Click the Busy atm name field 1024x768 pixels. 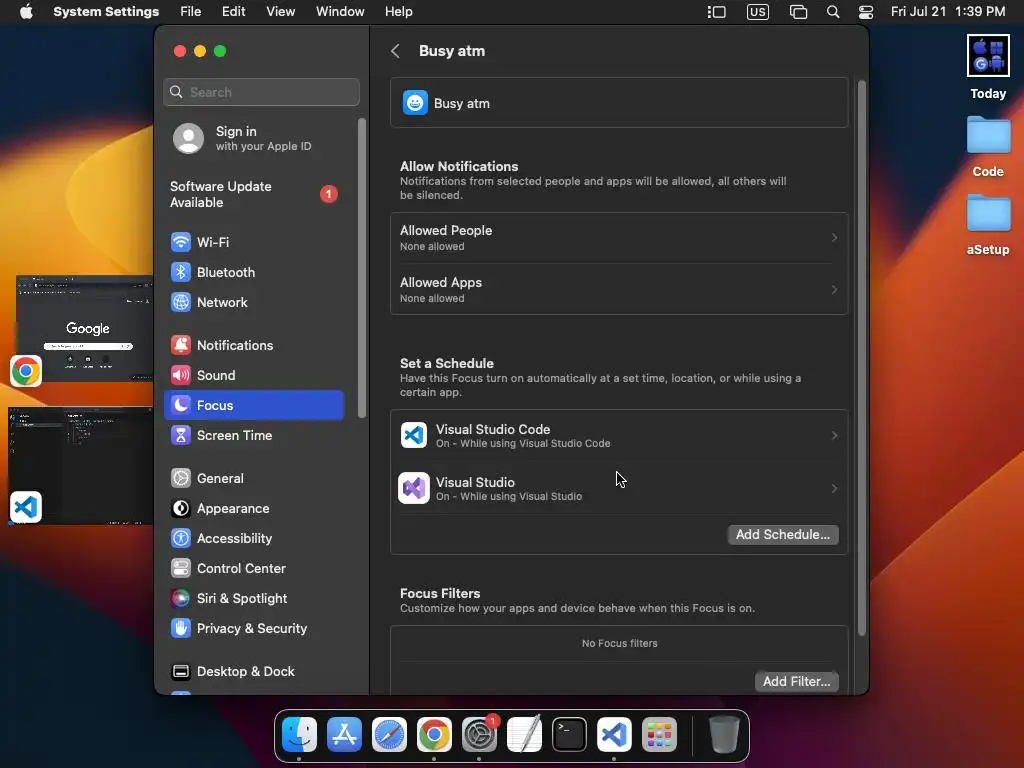[x=619, y=103]
